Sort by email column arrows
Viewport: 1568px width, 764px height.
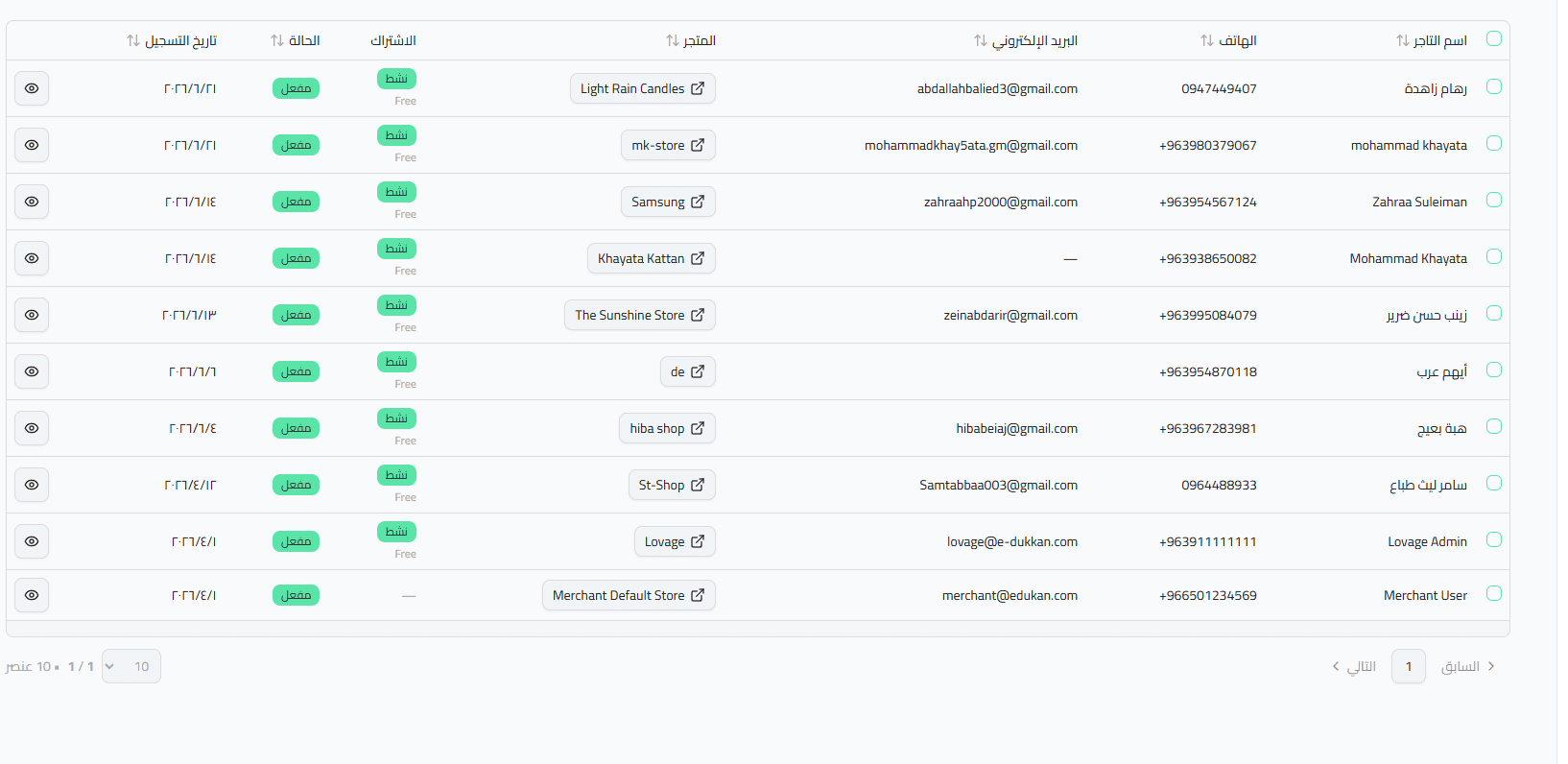[x=980, y=40]
